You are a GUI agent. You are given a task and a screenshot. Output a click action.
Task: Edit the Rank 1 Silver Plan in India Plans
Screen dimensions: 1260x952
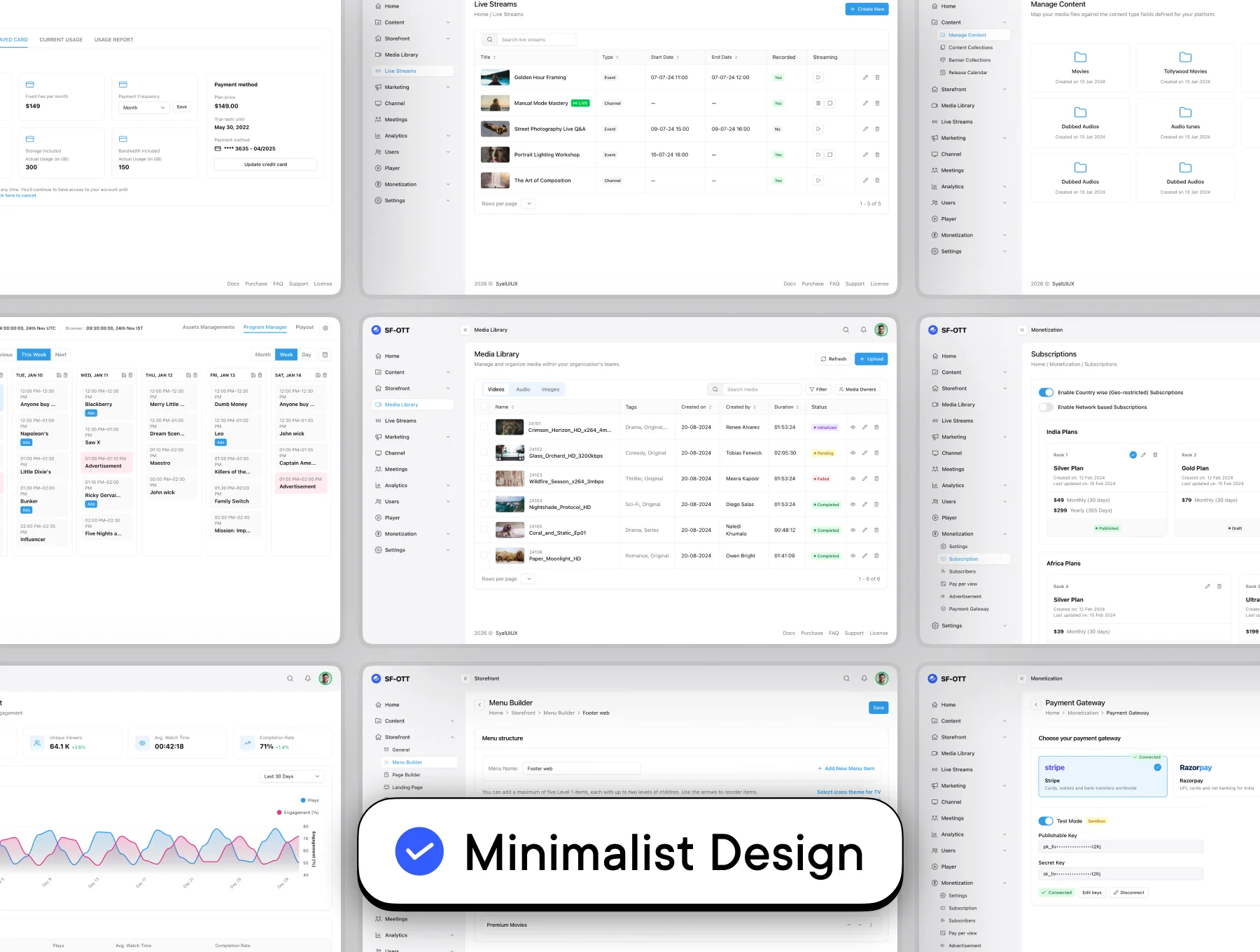(1144, 455)
